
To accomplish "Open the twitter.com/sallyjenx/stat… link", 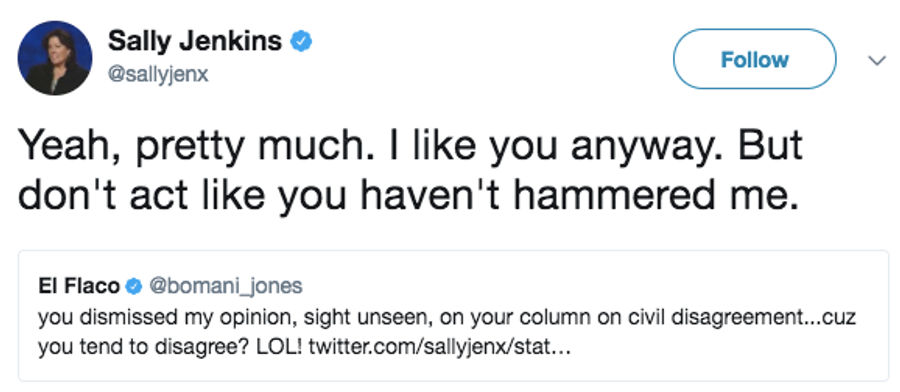I will pos(440,347).
